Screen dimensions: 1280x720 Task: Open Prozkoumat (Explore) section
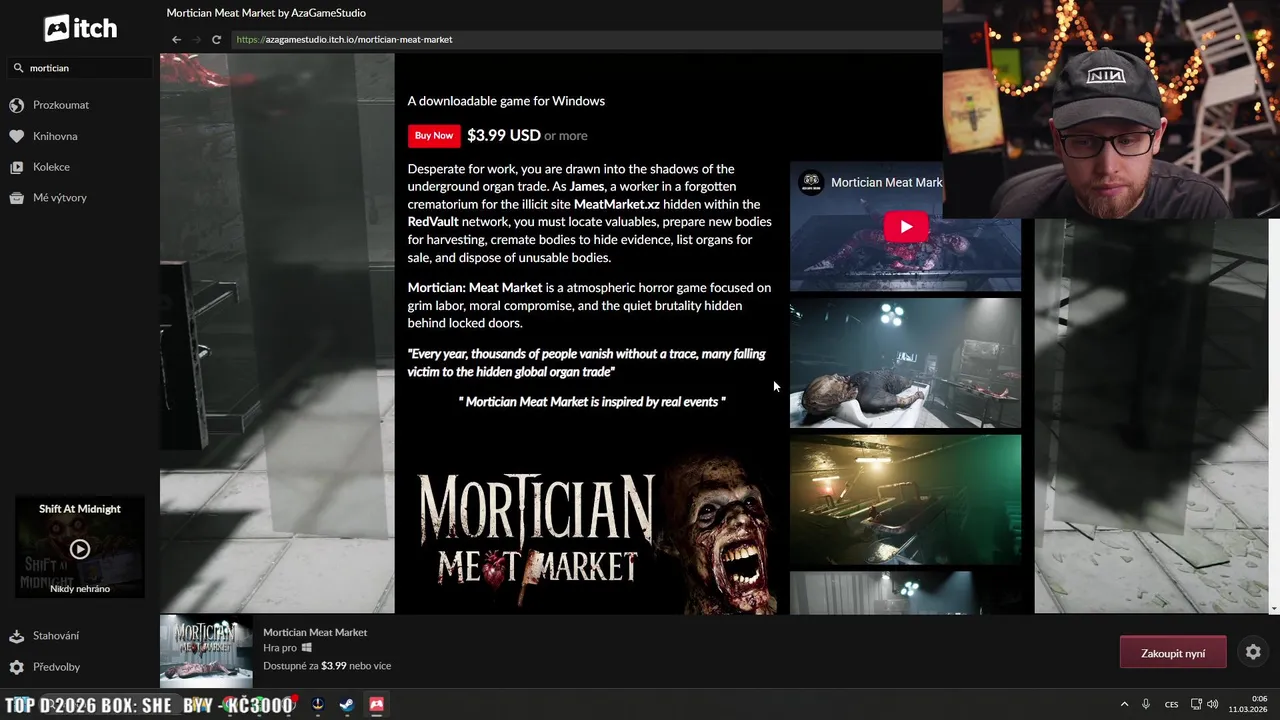click(x=61, y=105)
